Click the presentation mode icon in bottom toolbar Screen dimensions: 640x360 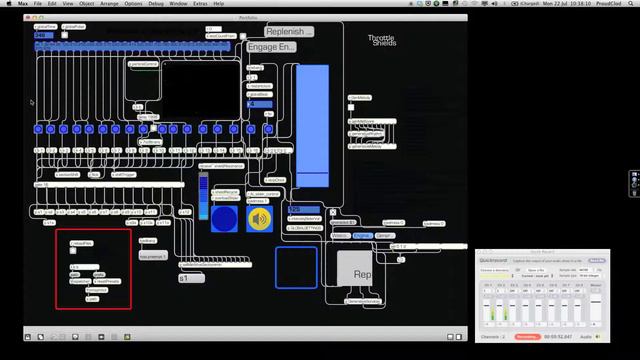click(76, 337)
